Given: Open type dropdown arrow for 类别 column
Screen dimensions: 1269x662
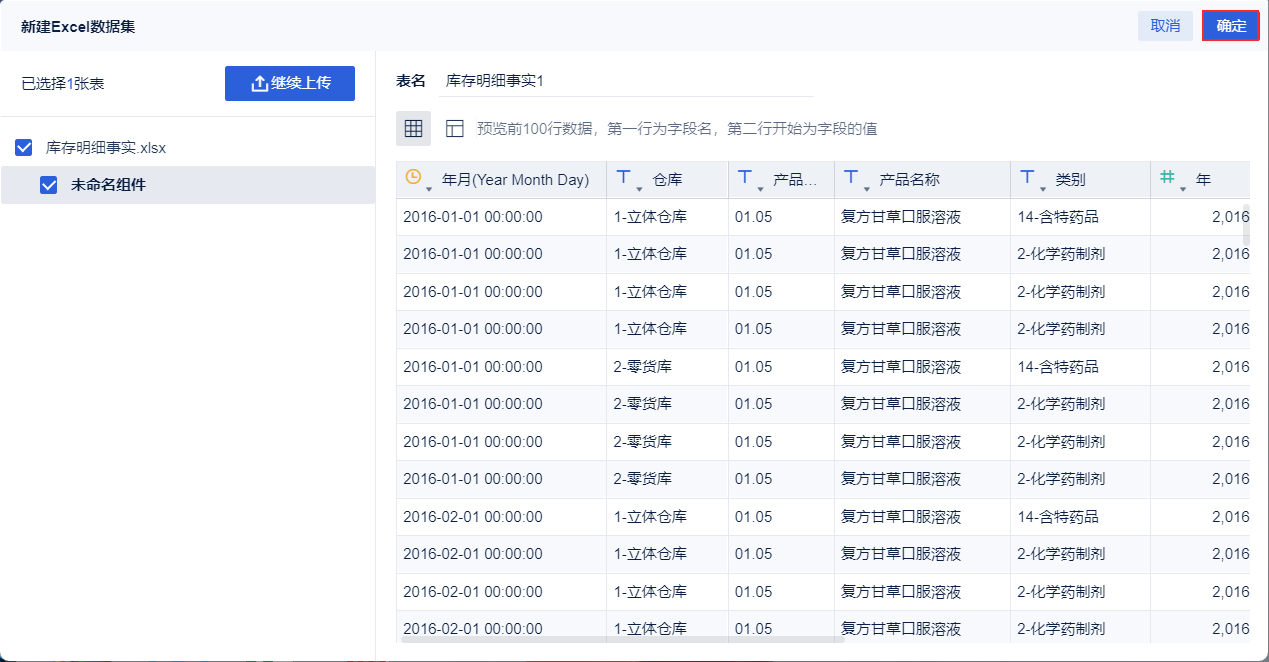Looking at the screenshot, I should click(1043, 188).
